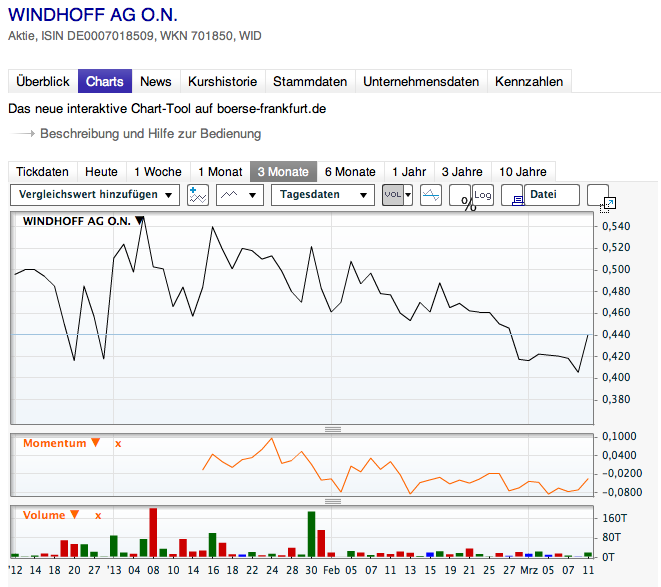The height and width of the screenshot is (587, 661).
Task: Open the Stammdaten tab
Action: click(310, 81)
